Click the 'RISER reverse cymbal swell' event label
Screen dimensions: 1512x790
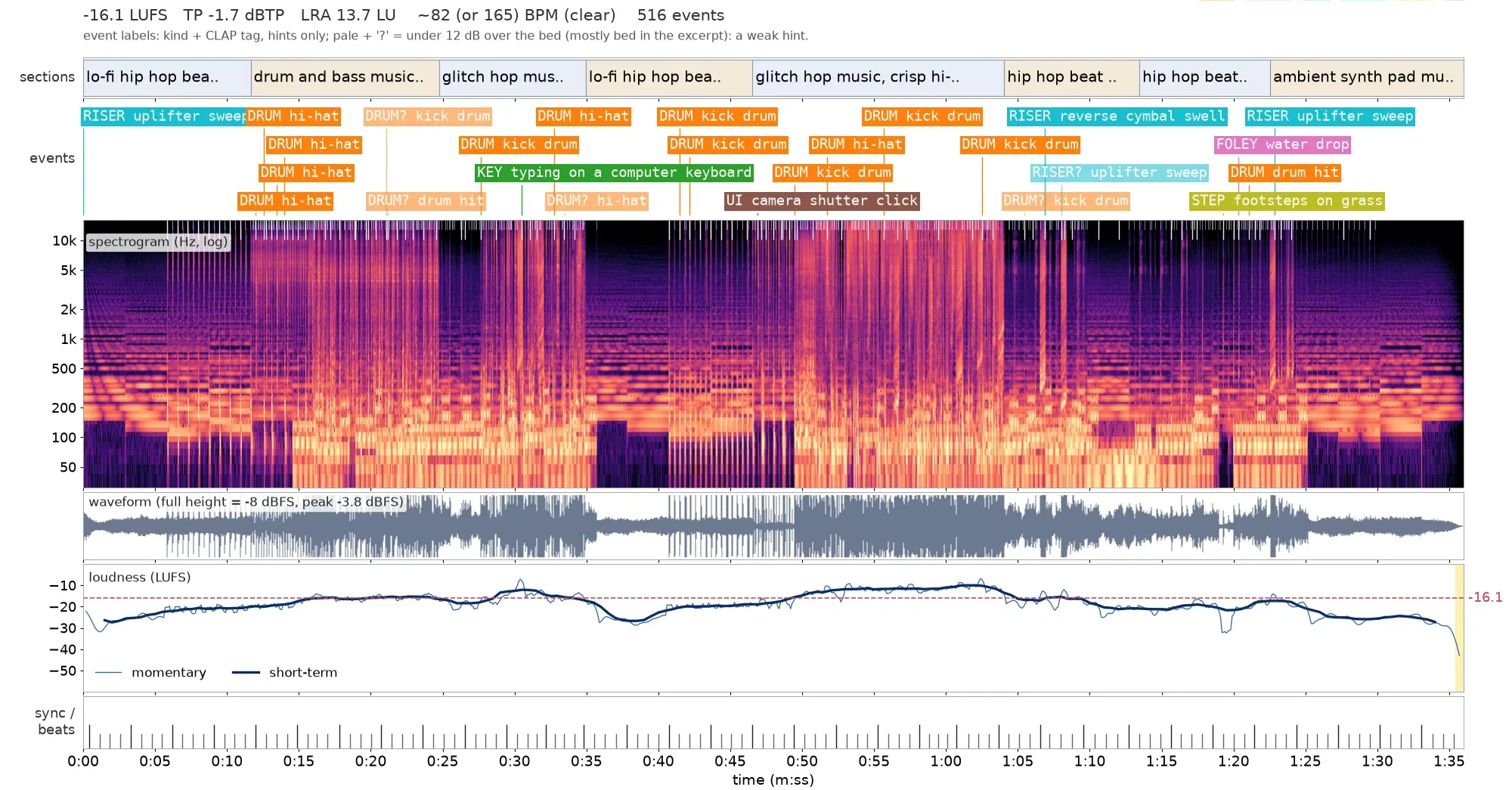(1117, 116)
